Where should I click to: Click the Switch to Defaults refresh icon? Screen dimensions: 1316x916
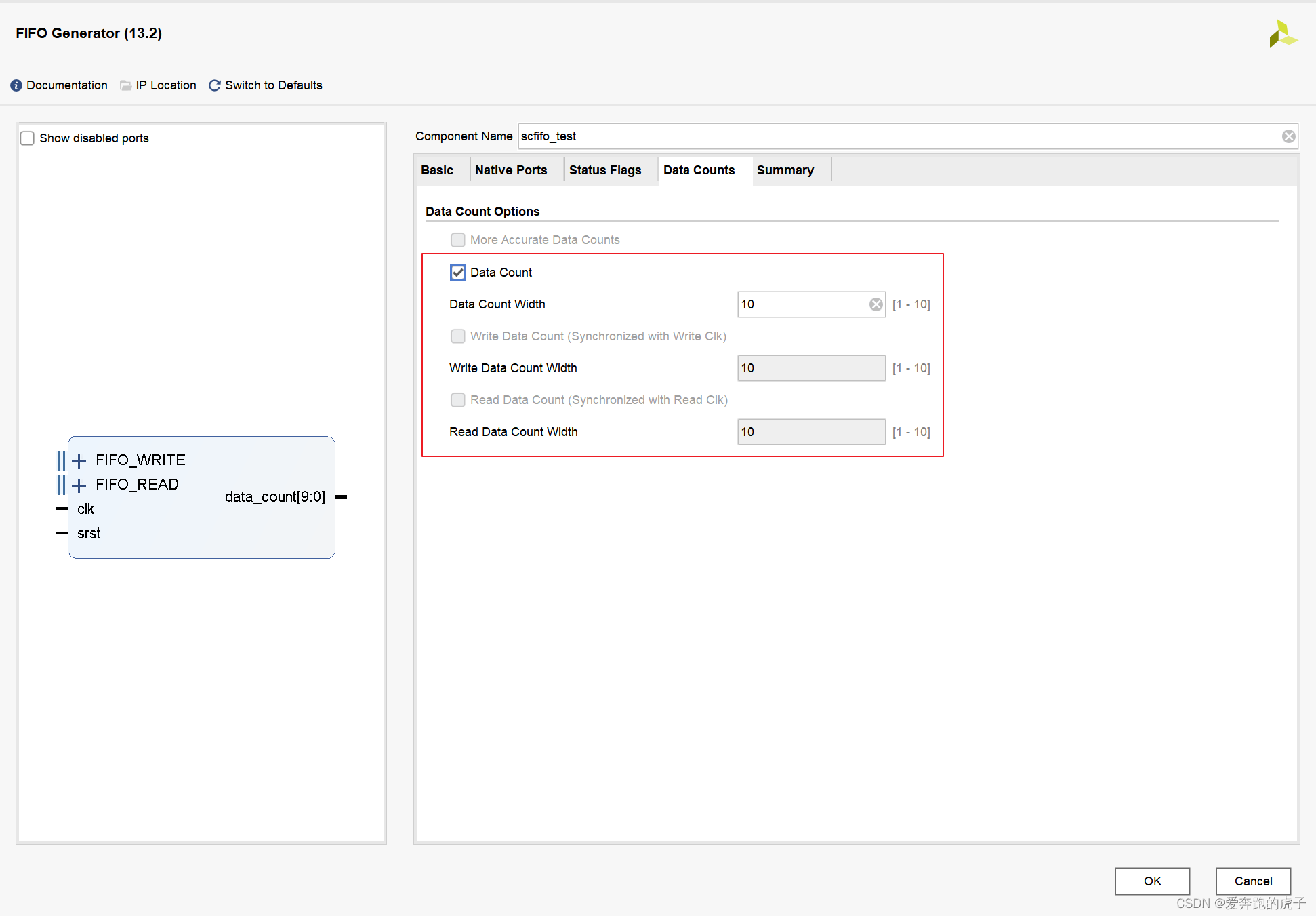[215, 85]
